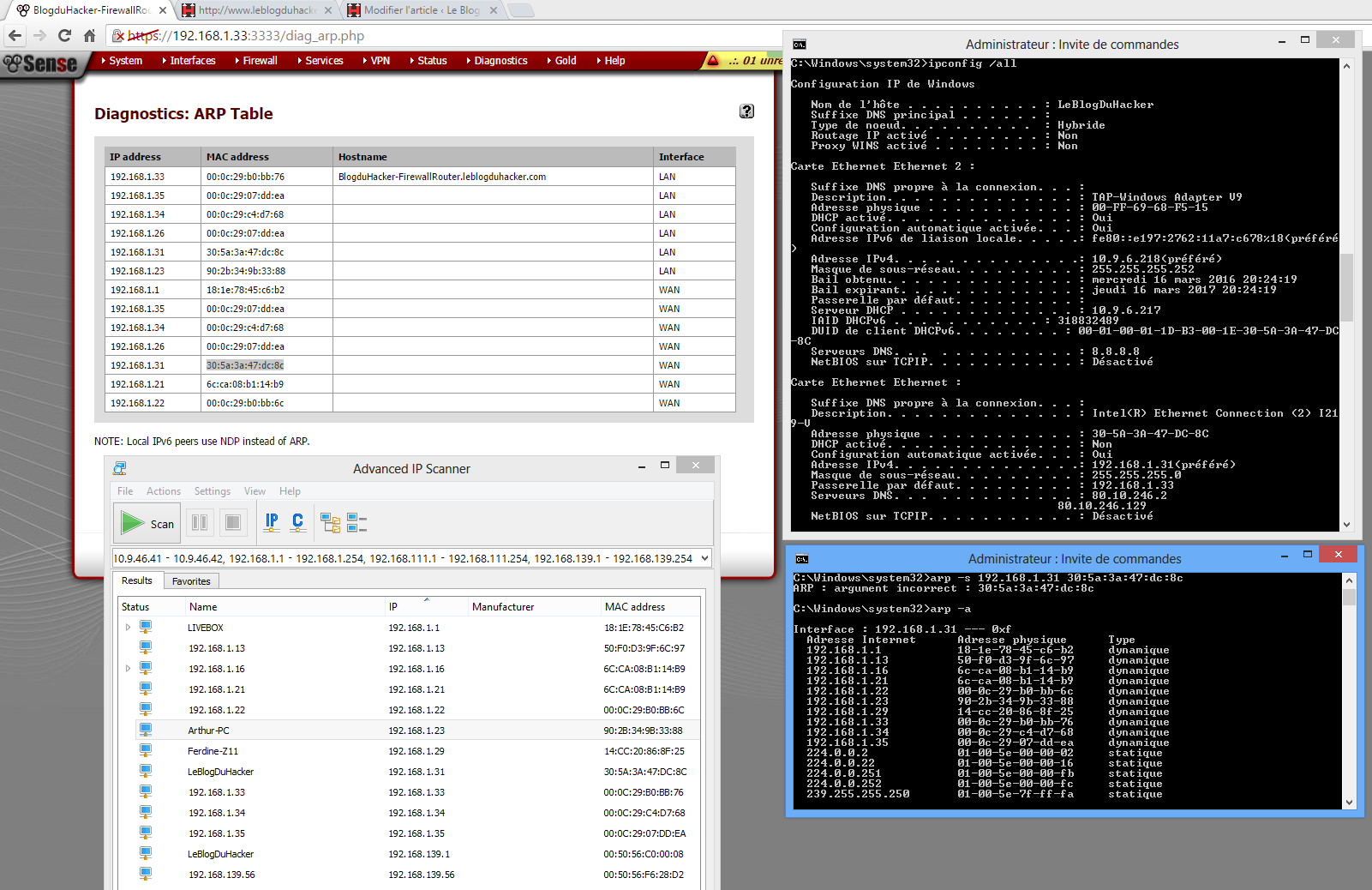
Task: Open the pfSense Diagnostics menu
Action: pos(497,60)
